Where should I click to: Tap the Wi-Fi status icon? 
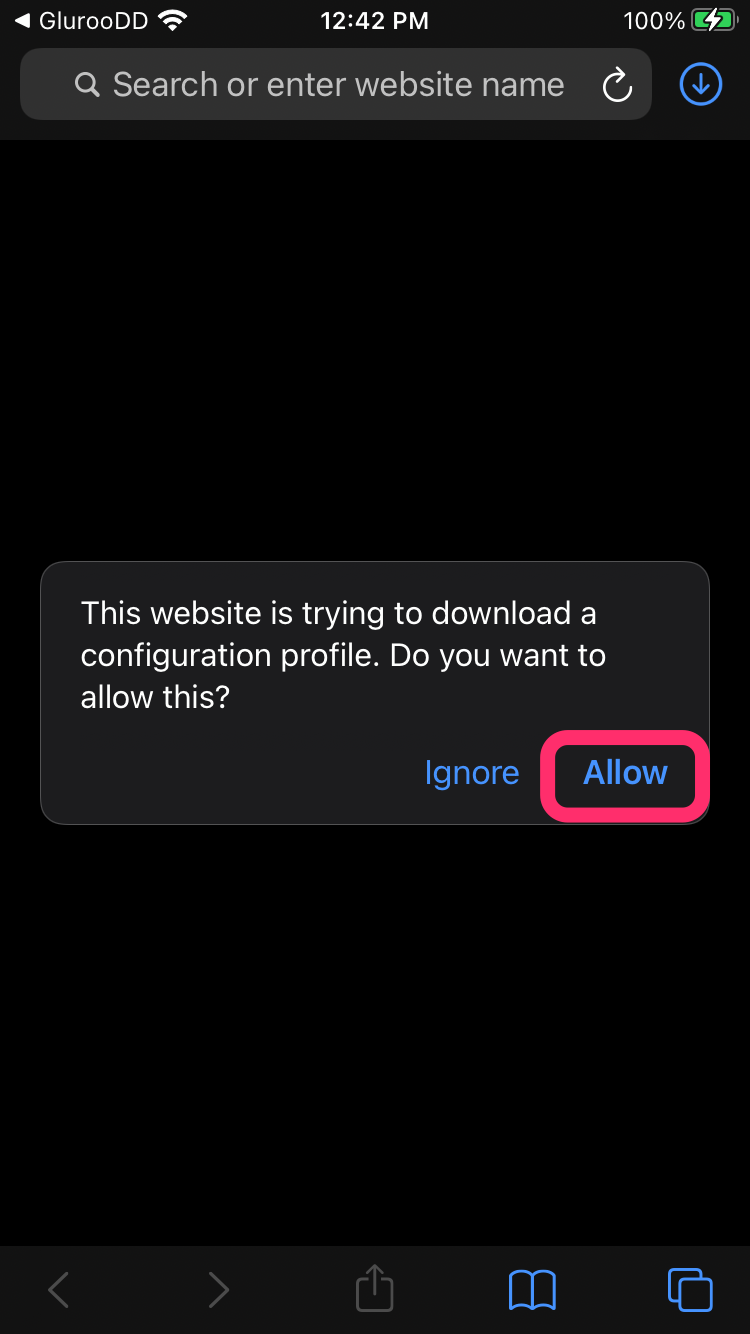click(173, 20)
